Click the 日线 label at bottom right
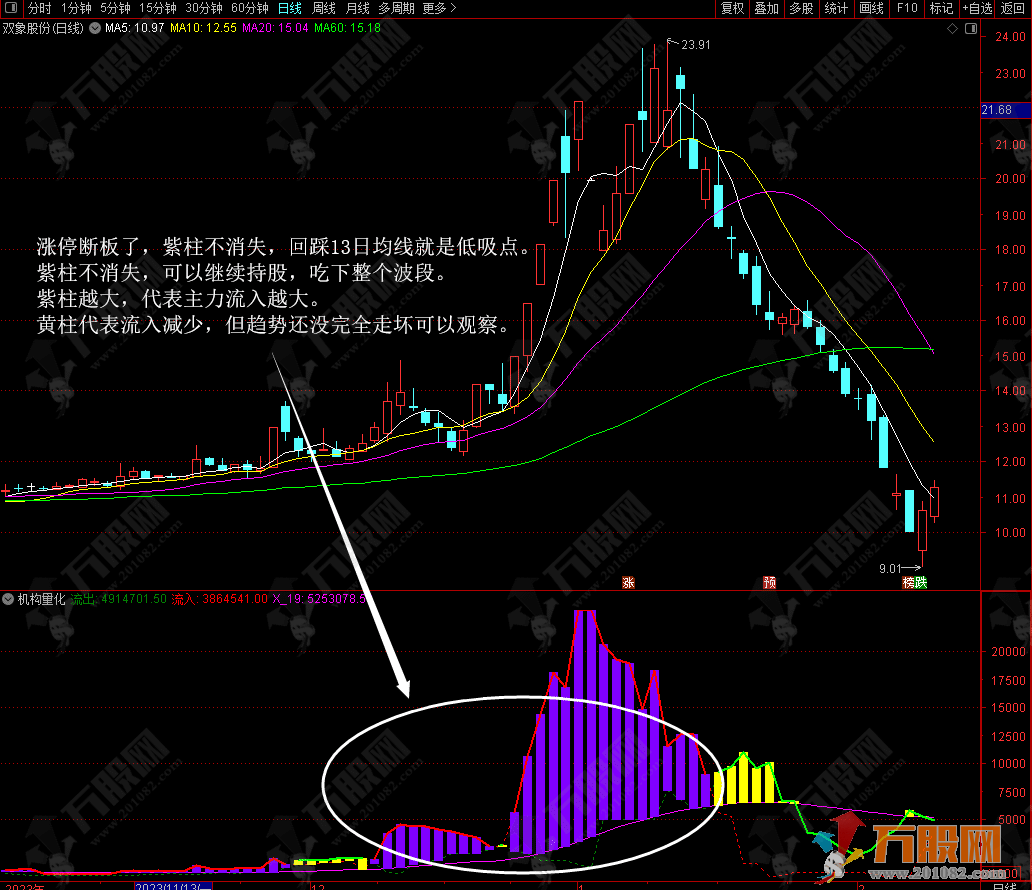Screen dimensions: 1032x890 [1004, 886]
